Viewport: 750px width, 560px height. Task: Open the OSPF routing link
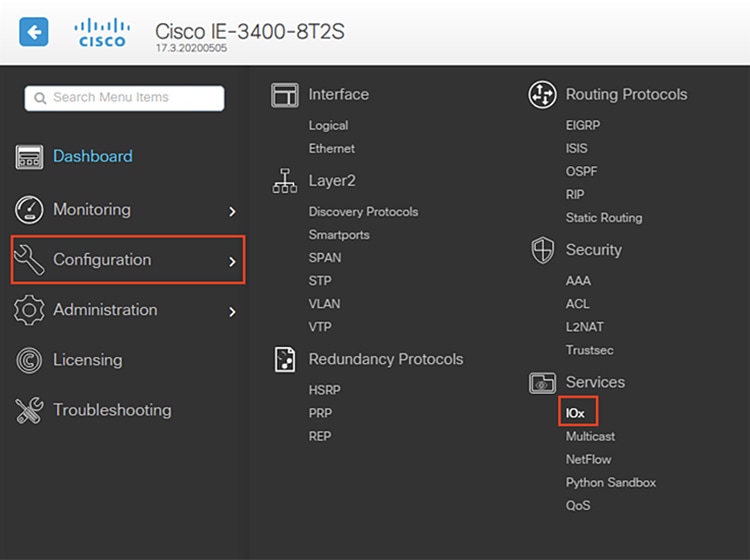(581, 171)
